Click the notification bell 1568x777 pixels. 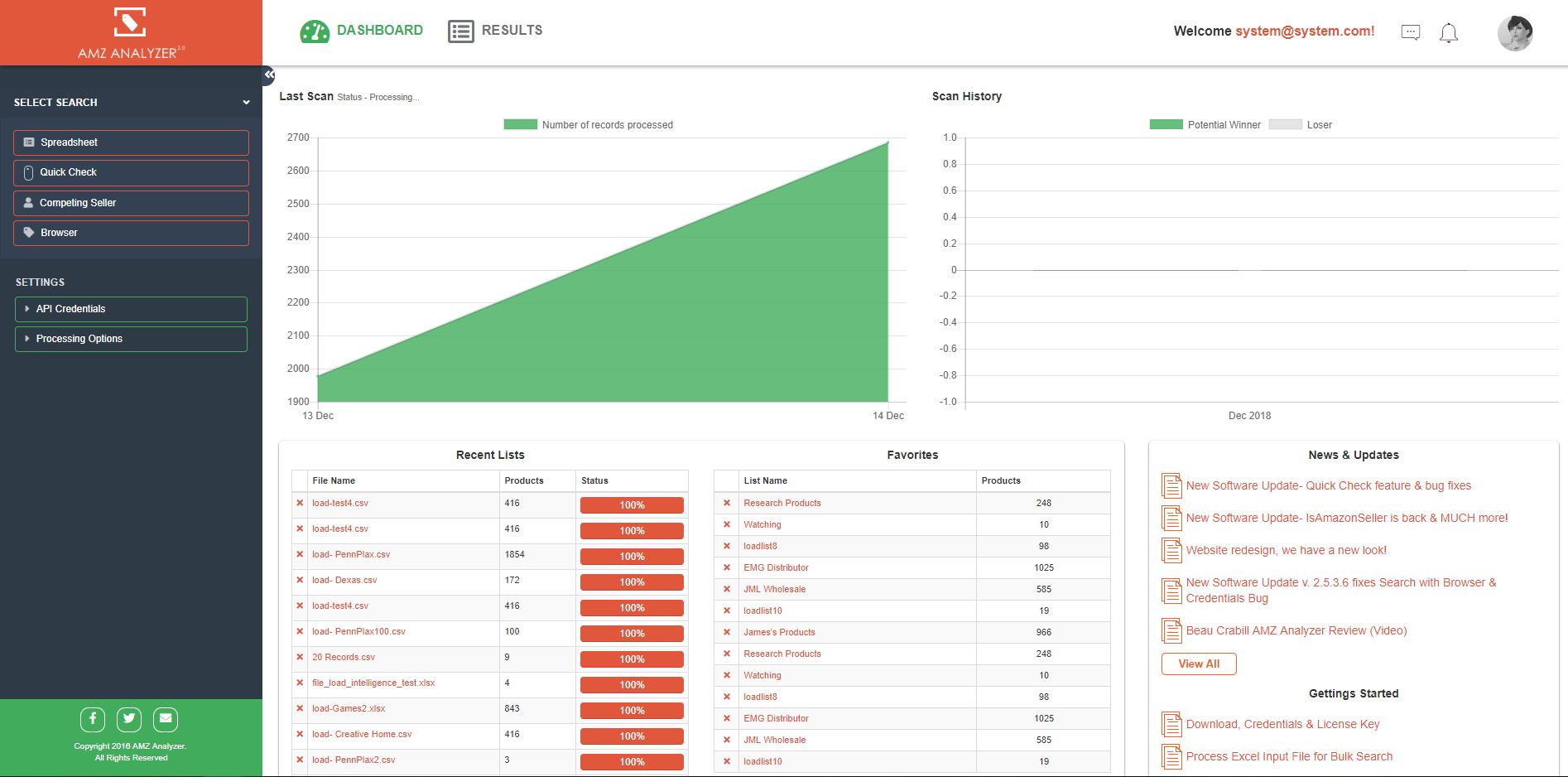pyautogui.click(x=1448, y=33)
